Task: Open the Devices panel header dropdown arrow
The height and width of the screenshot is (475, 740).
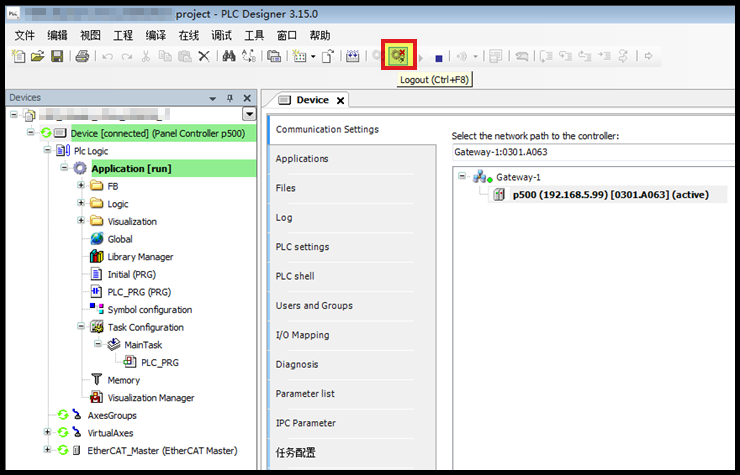Action: [213, 99]
